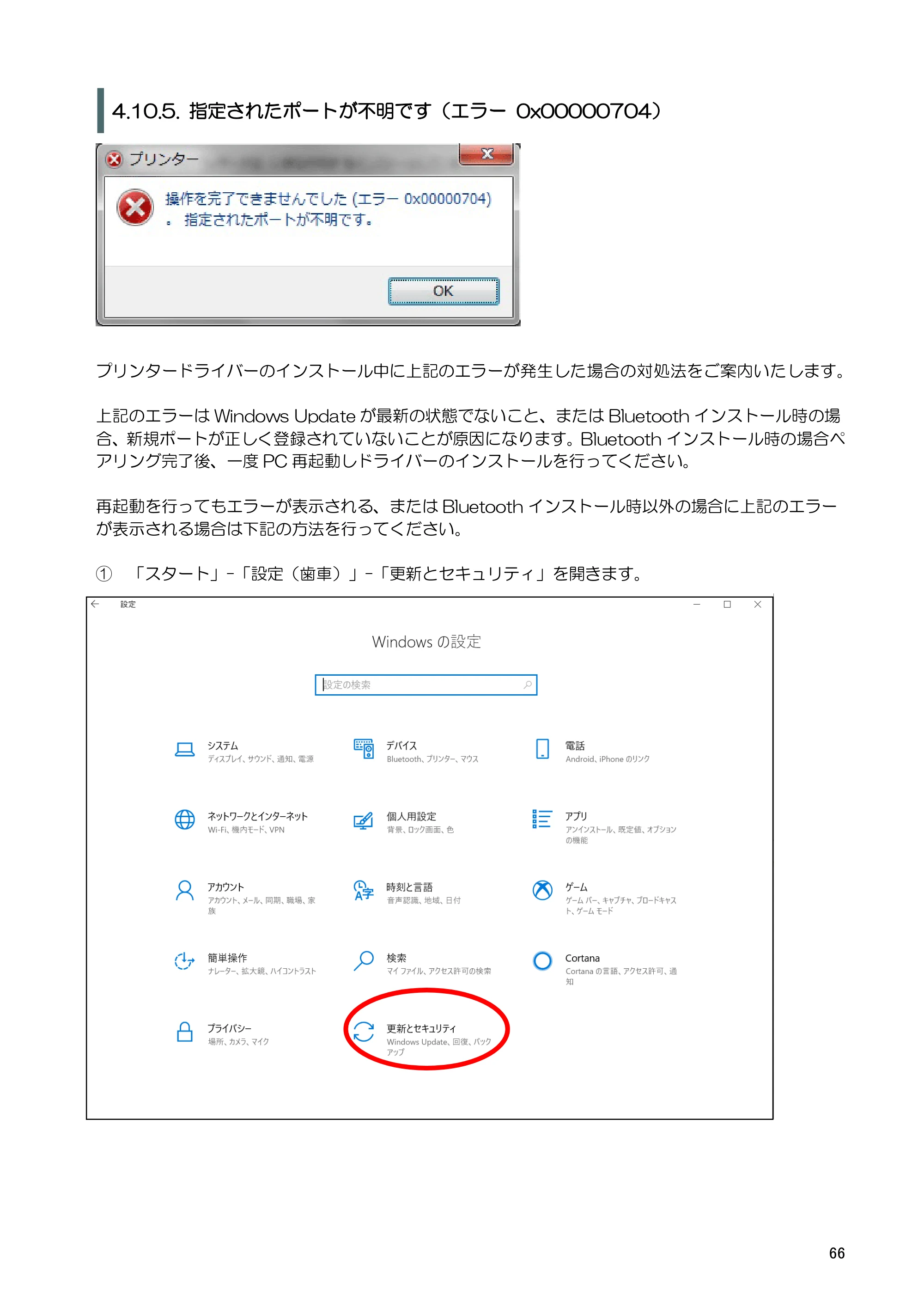
Task: Open the 時刻と言語 language icon
Action: 363,890
